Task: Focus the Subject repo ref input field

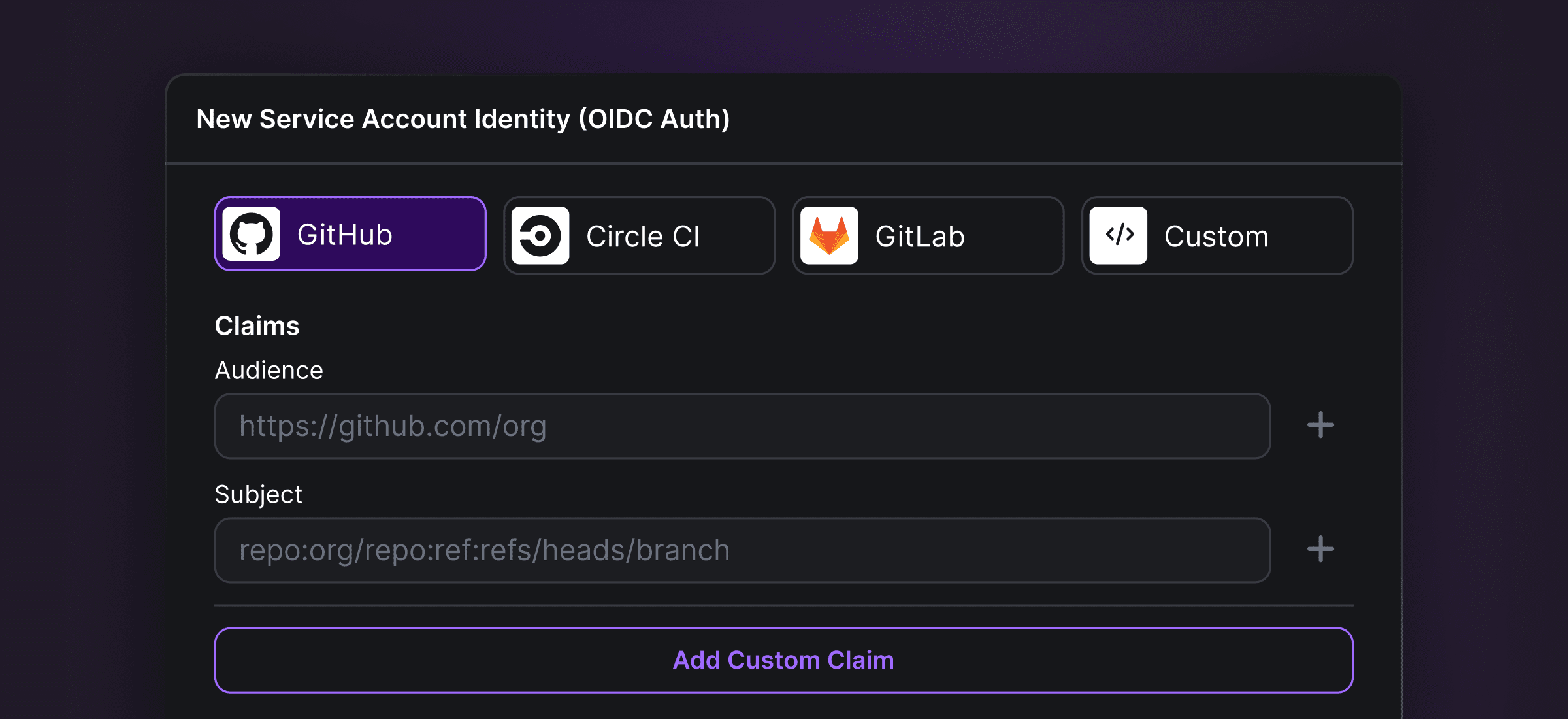Action: click(743, 550)
